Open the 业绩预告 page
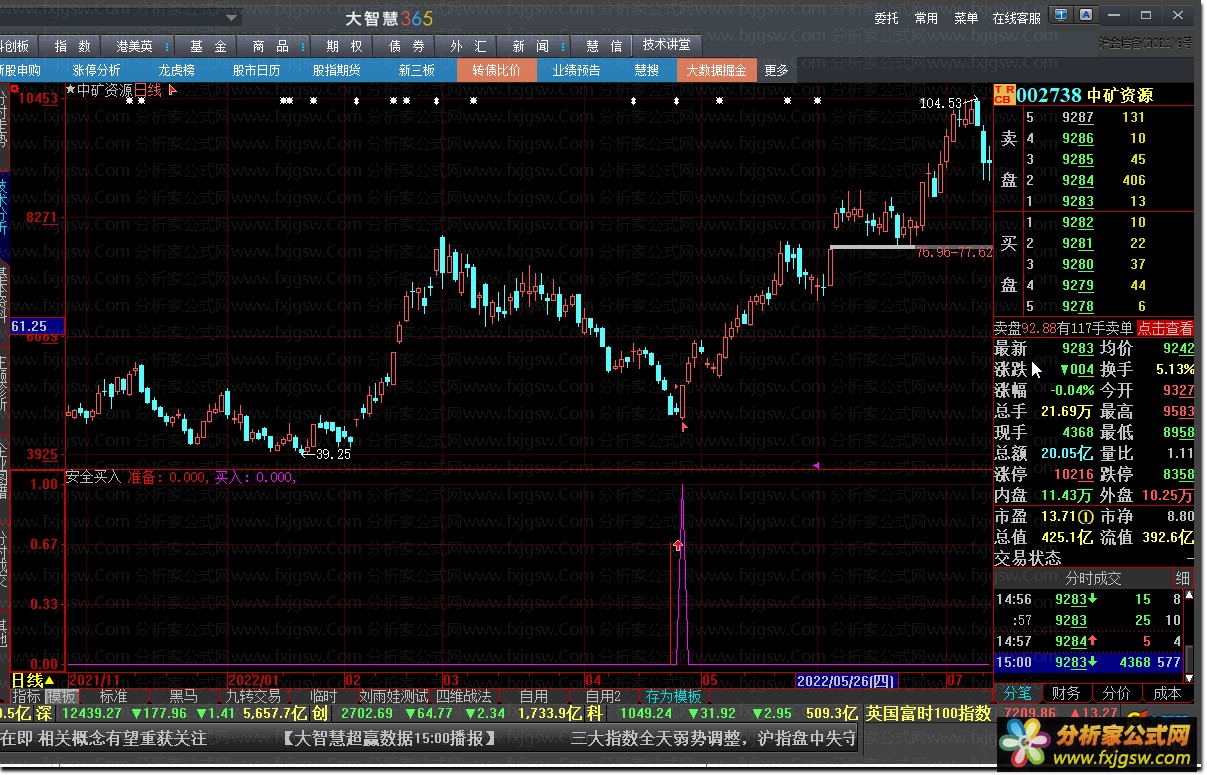The height and width of the screenshot is (775, 1207). [x=577, y=70]
